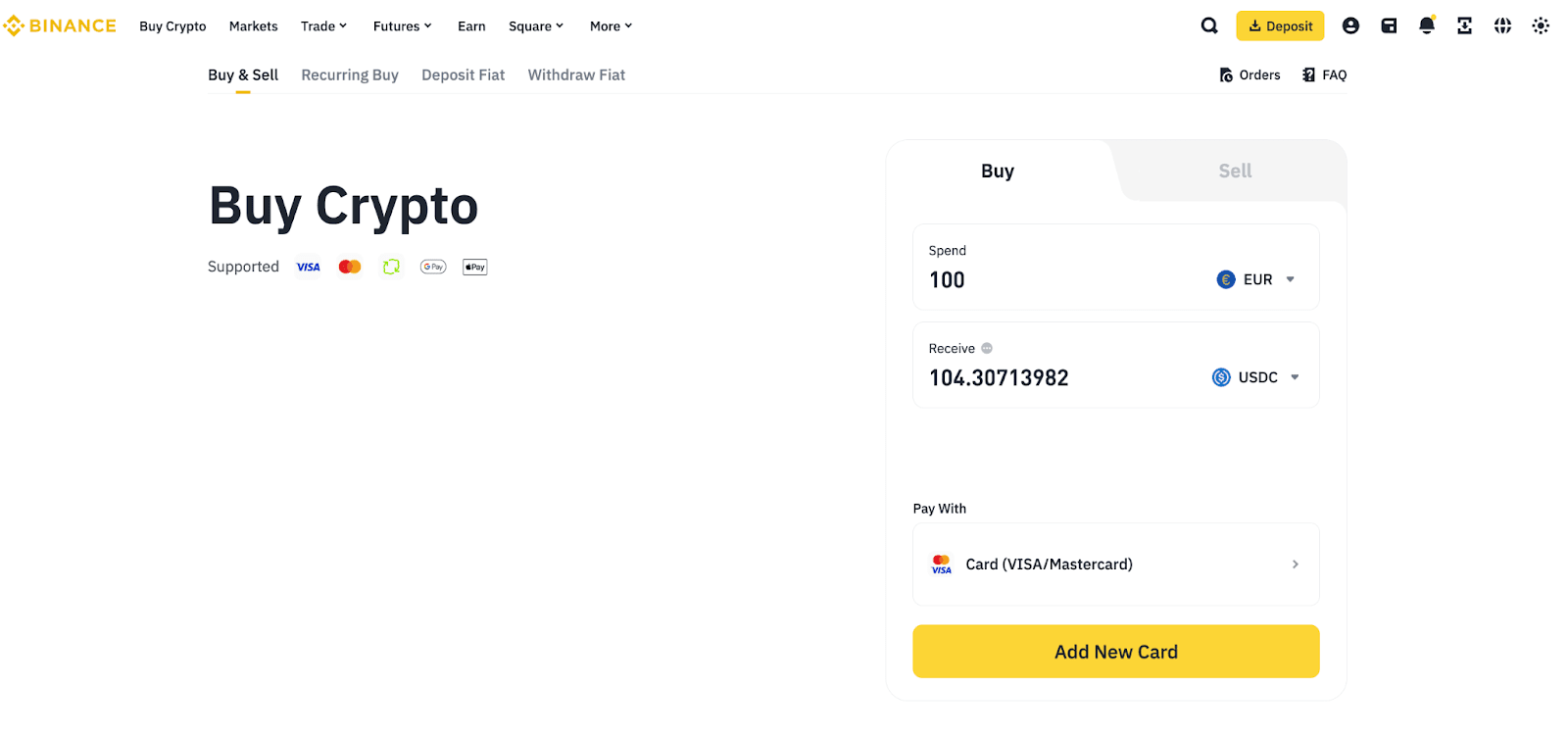Open the EUR currency dropdown
This screenshot has height=737, width=1568.
[x=1256, y=279]
